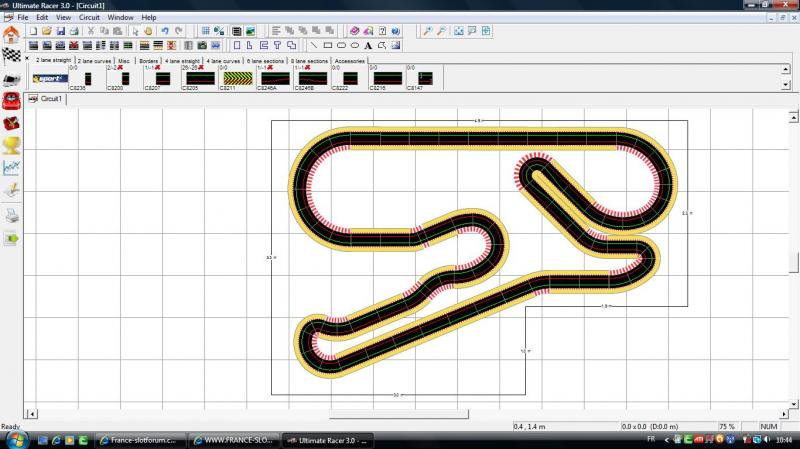
Task: Switch to the 2 lane curves tab
Action: click(x=94, y=60)
